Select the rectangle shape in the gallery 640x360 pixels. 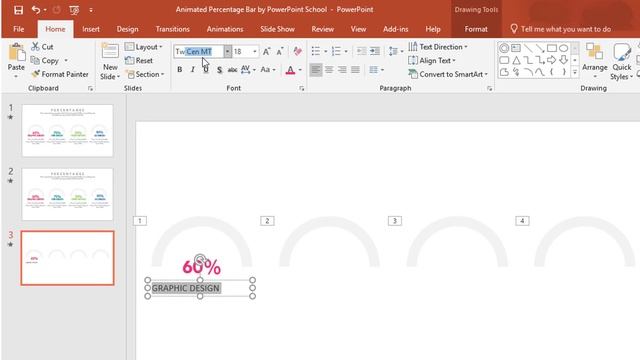pyautogui.click(x=551, y=48)
